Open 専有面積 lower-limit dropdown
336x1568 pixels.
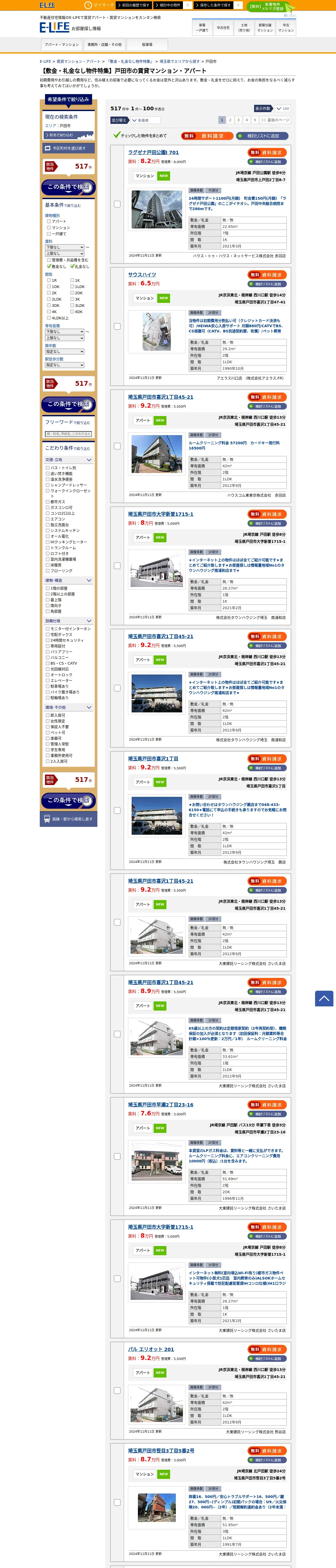pyautogui.click(x=65, y=332)
